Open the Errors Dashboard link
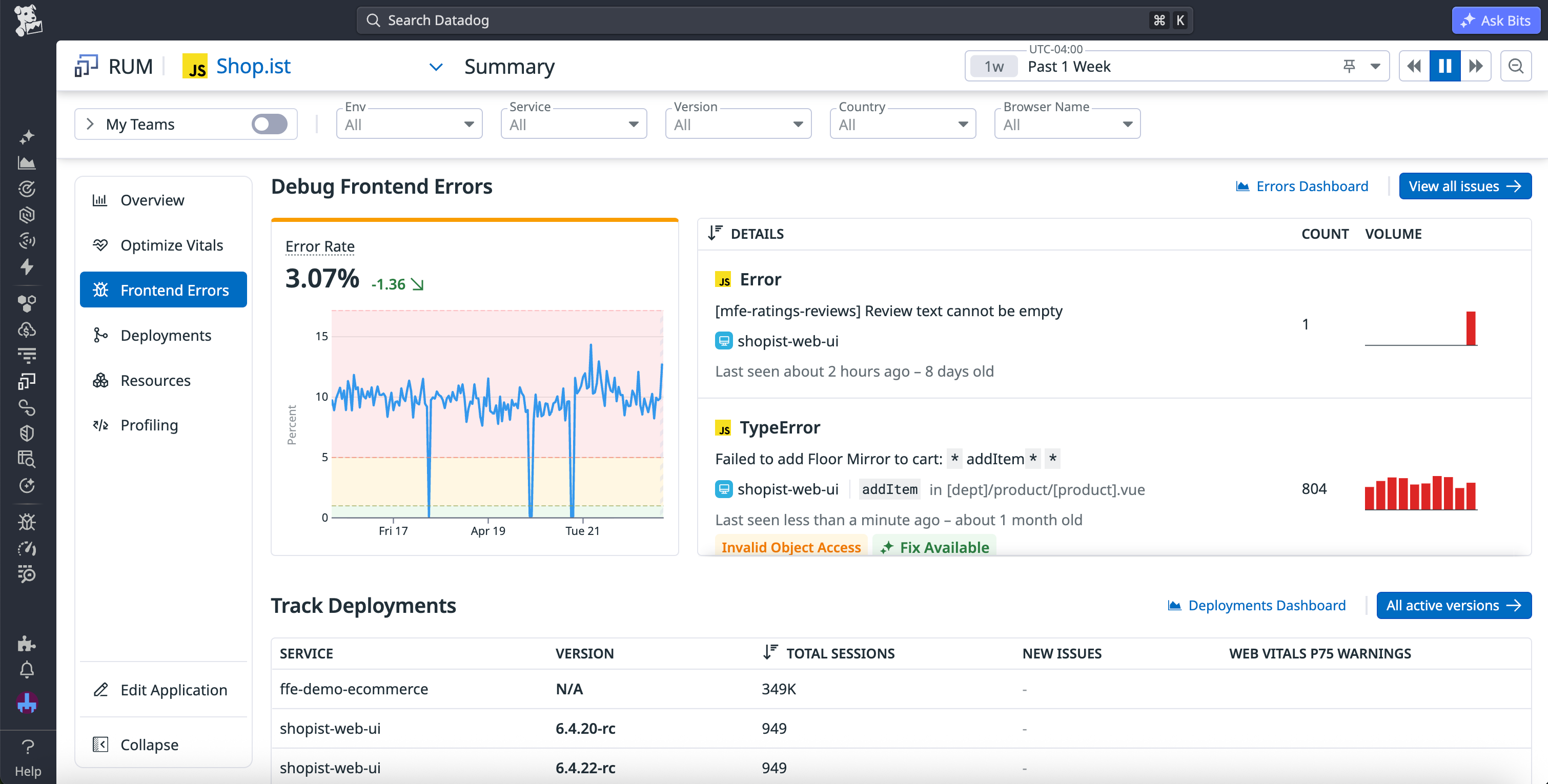 [1302, 186]
